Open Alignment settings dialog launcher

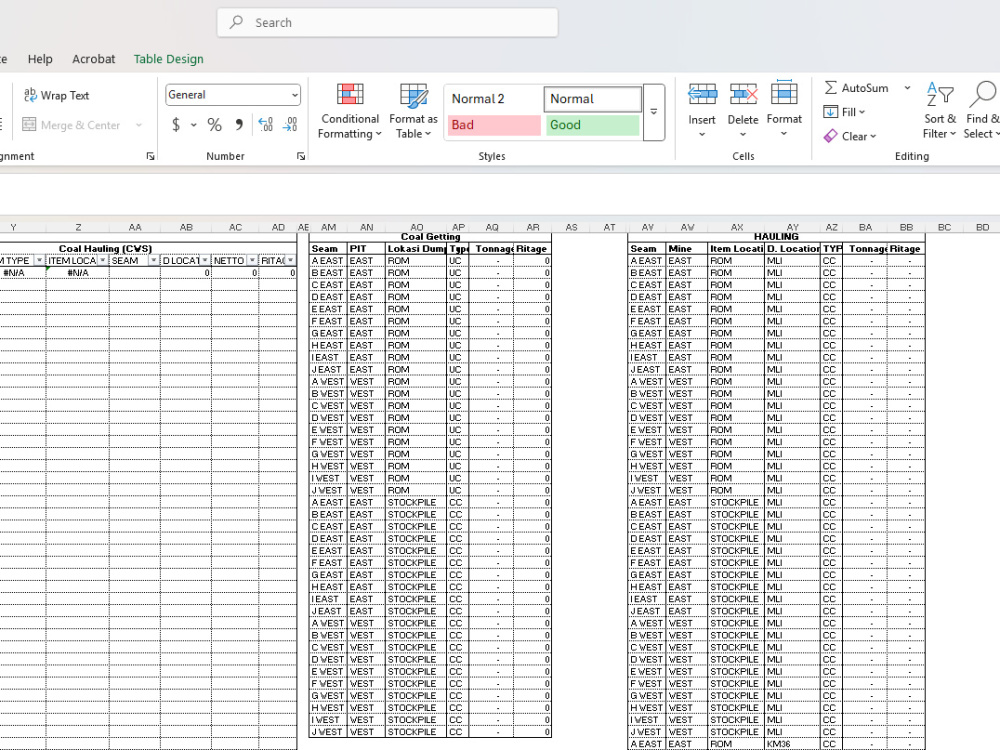(151, 156)
